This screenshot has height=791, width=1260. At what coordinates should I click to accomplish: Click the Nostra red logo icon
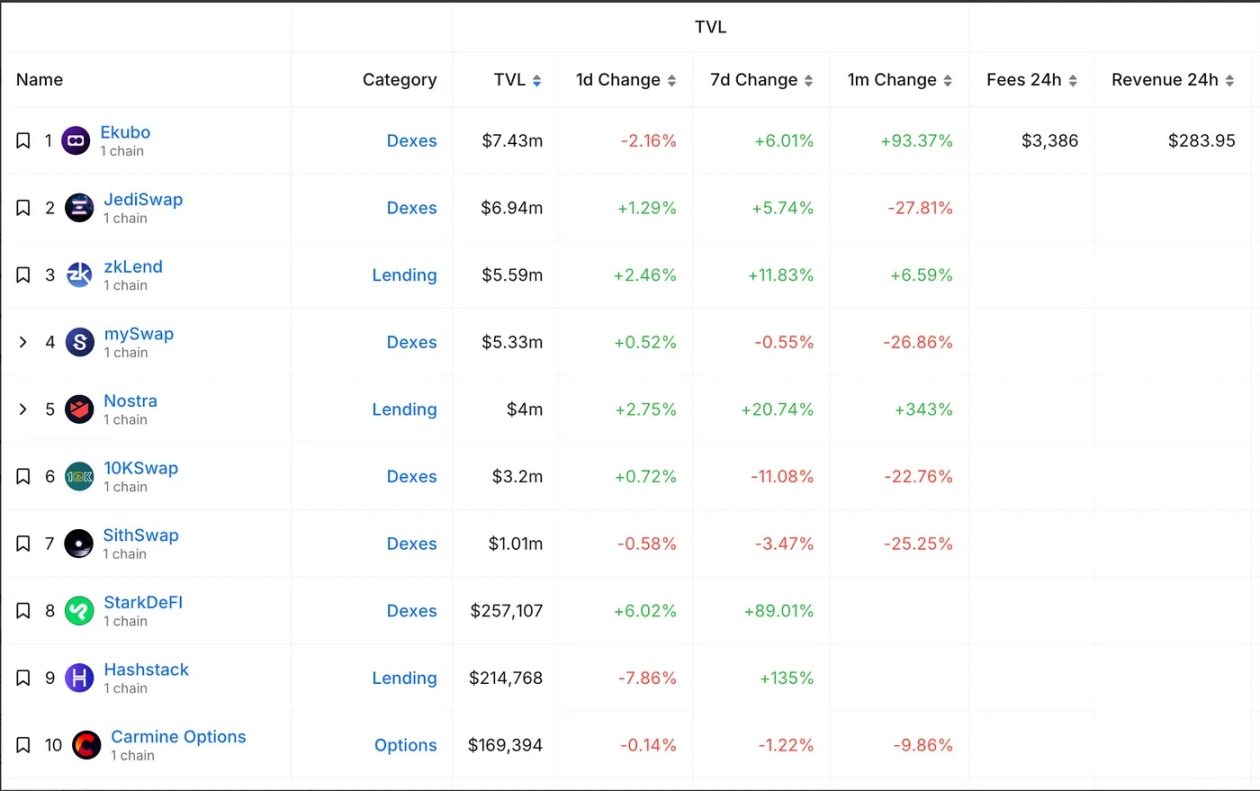[x=79, y=409]
